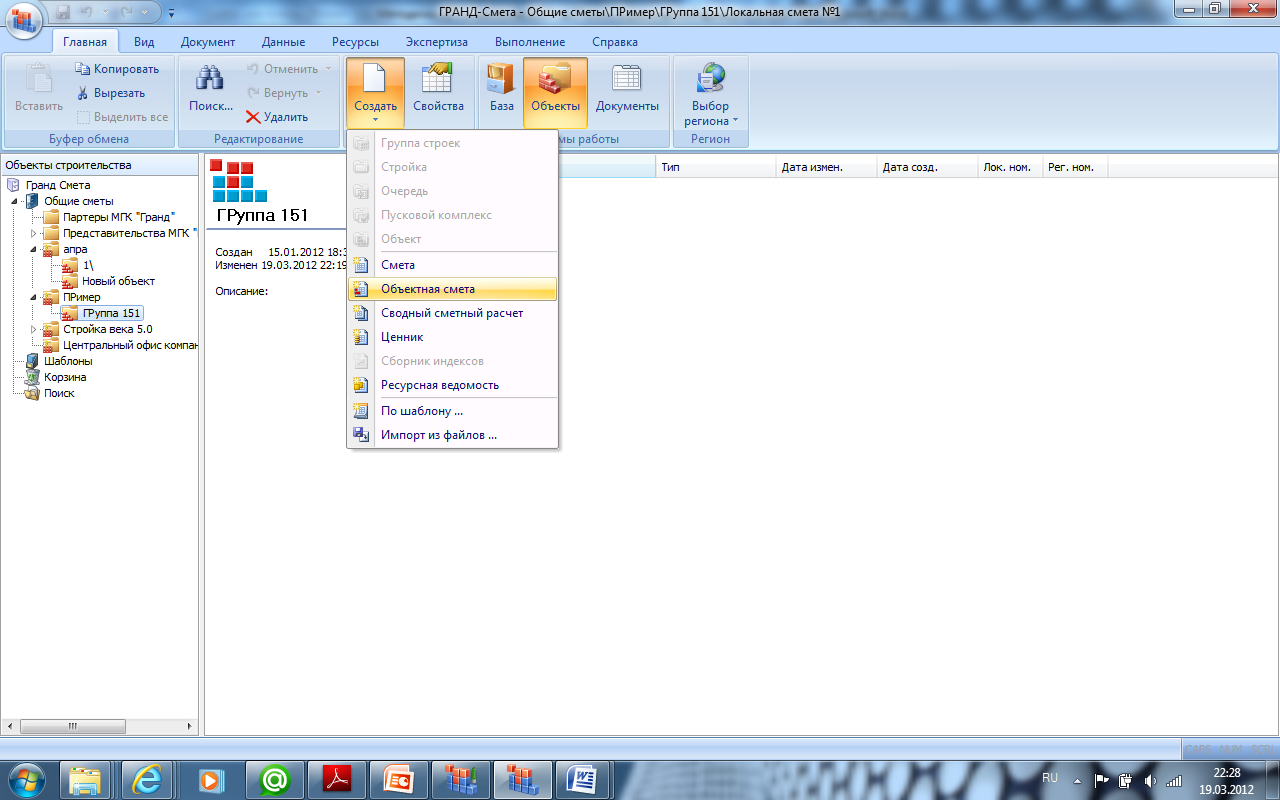
Task: Open the media player taskbar icon
Action: [210, 778]
